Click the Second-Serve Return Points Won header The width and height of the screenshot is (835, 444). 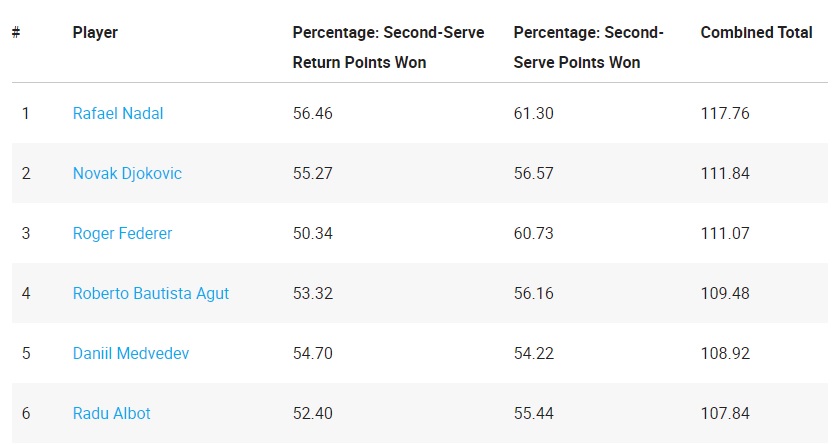coord(388,47)
